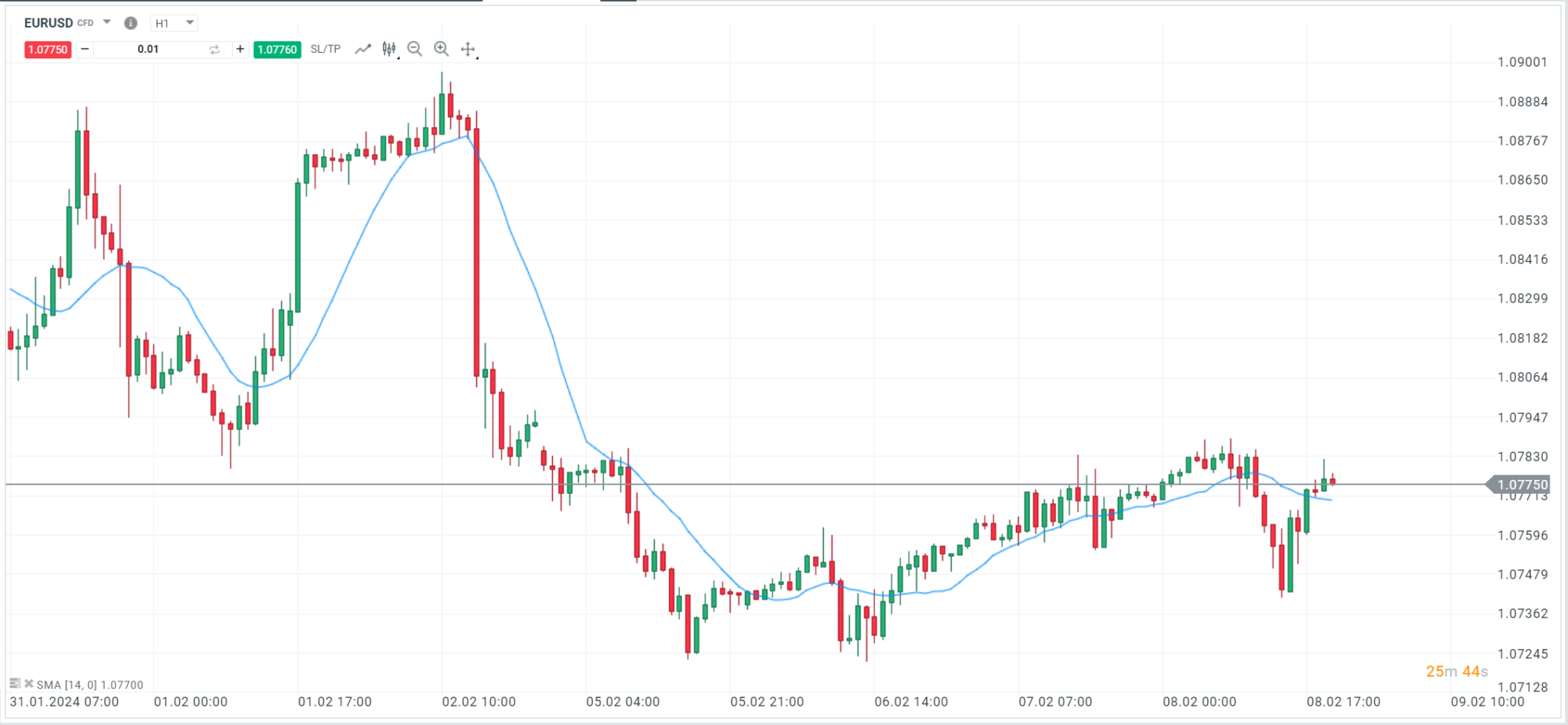The image size is (1568, 725).
Task: Open the candlestick chart type icon
Action: (x=389, y=48)
